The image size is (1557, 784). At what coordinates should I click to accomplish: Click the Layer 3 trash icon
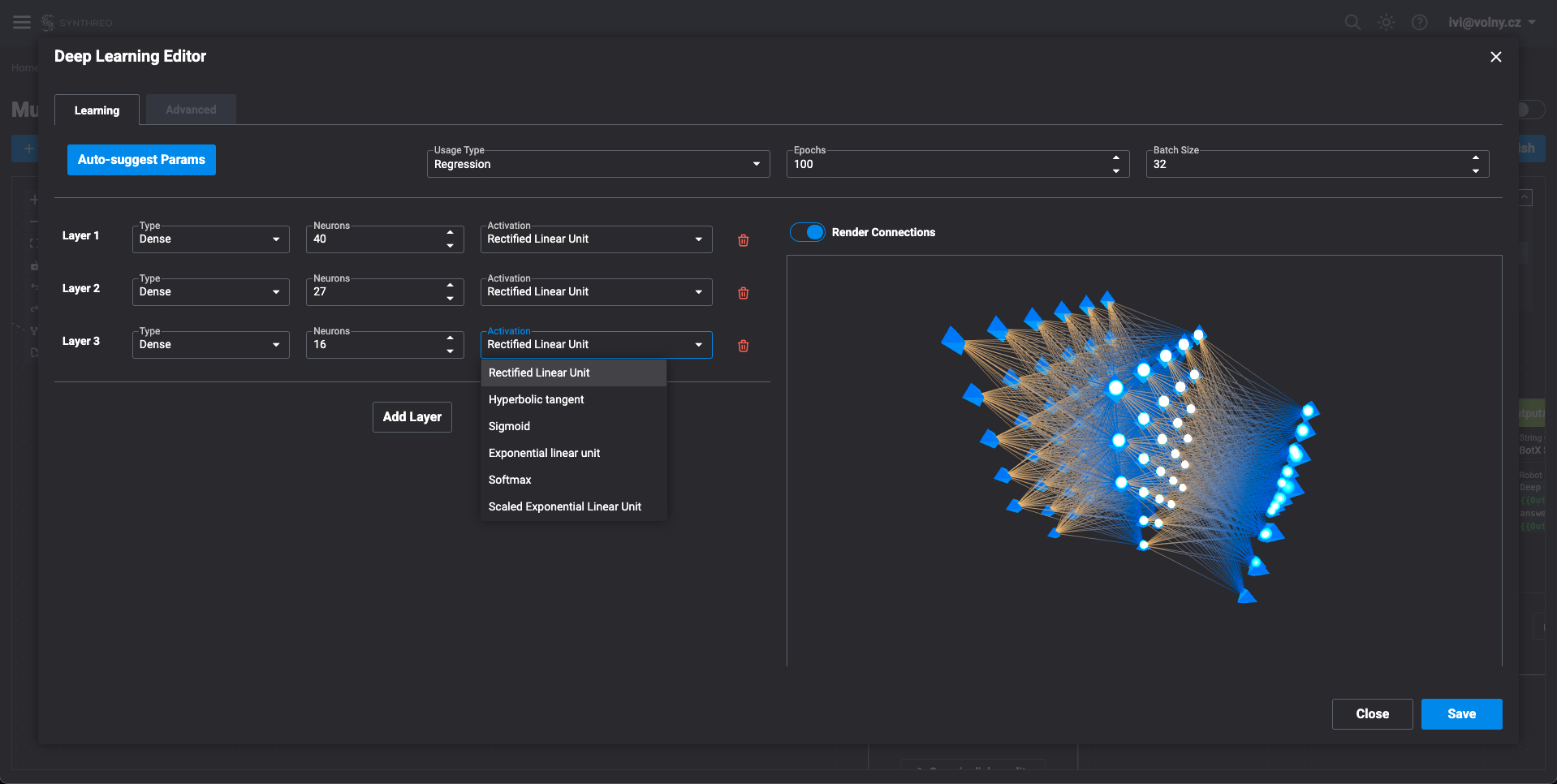[x=743, y=346]
